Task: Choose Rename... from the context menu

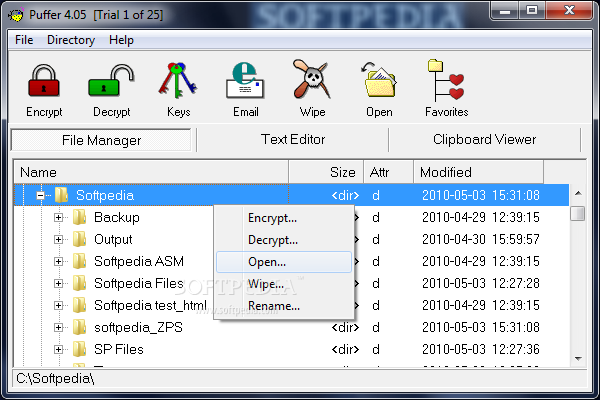Action: (284, 306)
